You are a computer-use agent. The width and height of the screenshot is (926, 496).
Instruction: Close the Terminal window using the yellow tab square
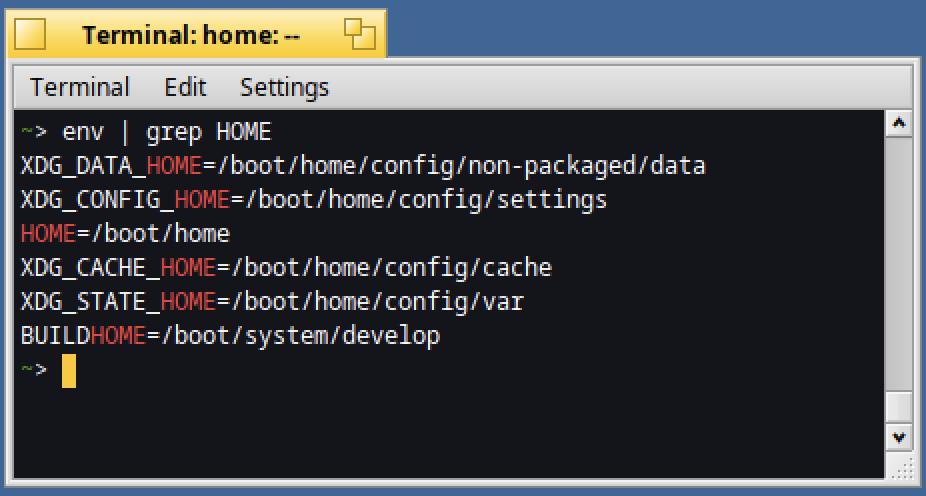pos(30,34)
